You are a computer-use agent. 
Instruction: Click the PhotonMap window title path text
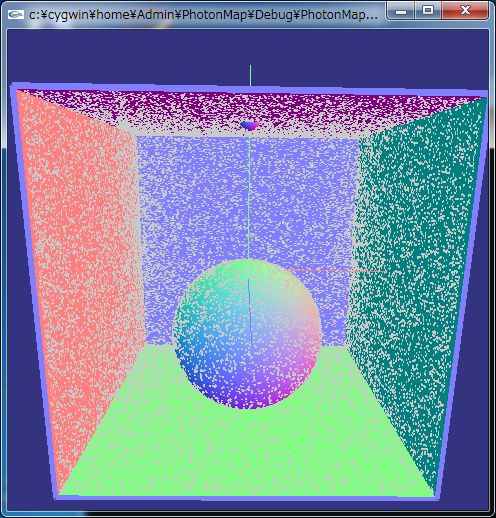click(x=203, y=14)
